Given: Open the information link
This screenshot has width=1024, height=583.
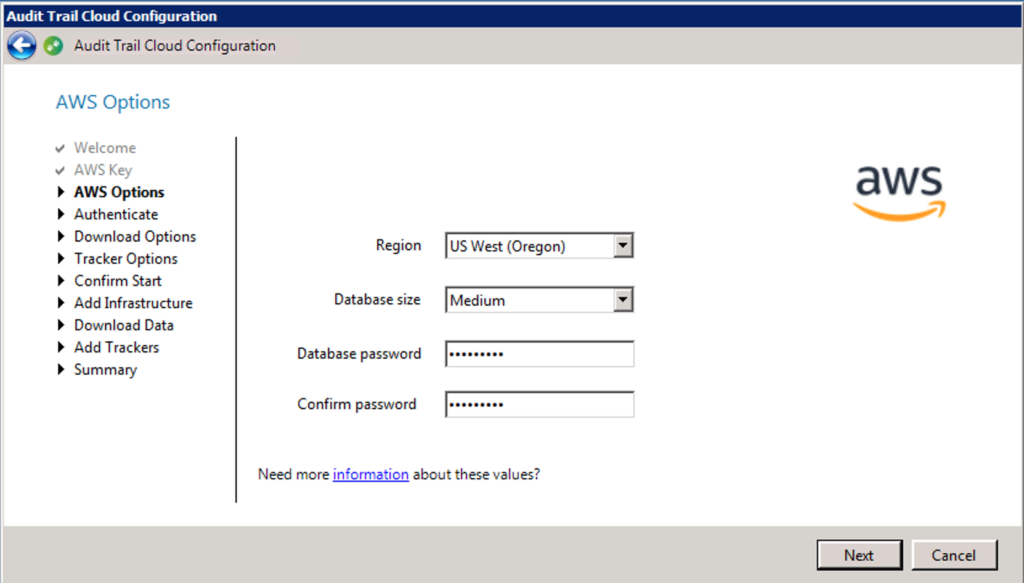Looking at the screenshot, I should pos(371,474).
